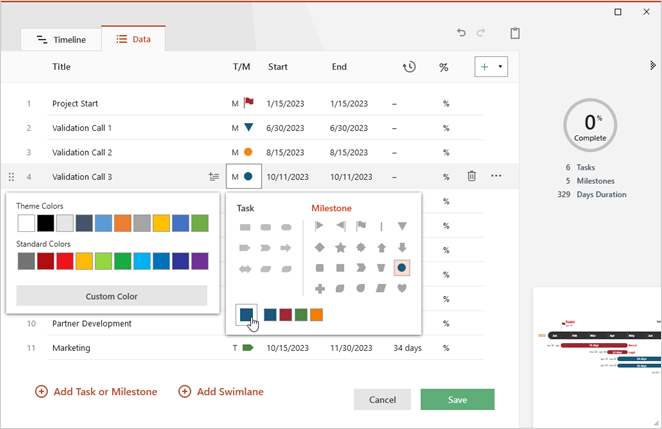Pick the heart milestone shape
Image resolution: width=662 pixels, height=429 pixels.
pos(402,289)
